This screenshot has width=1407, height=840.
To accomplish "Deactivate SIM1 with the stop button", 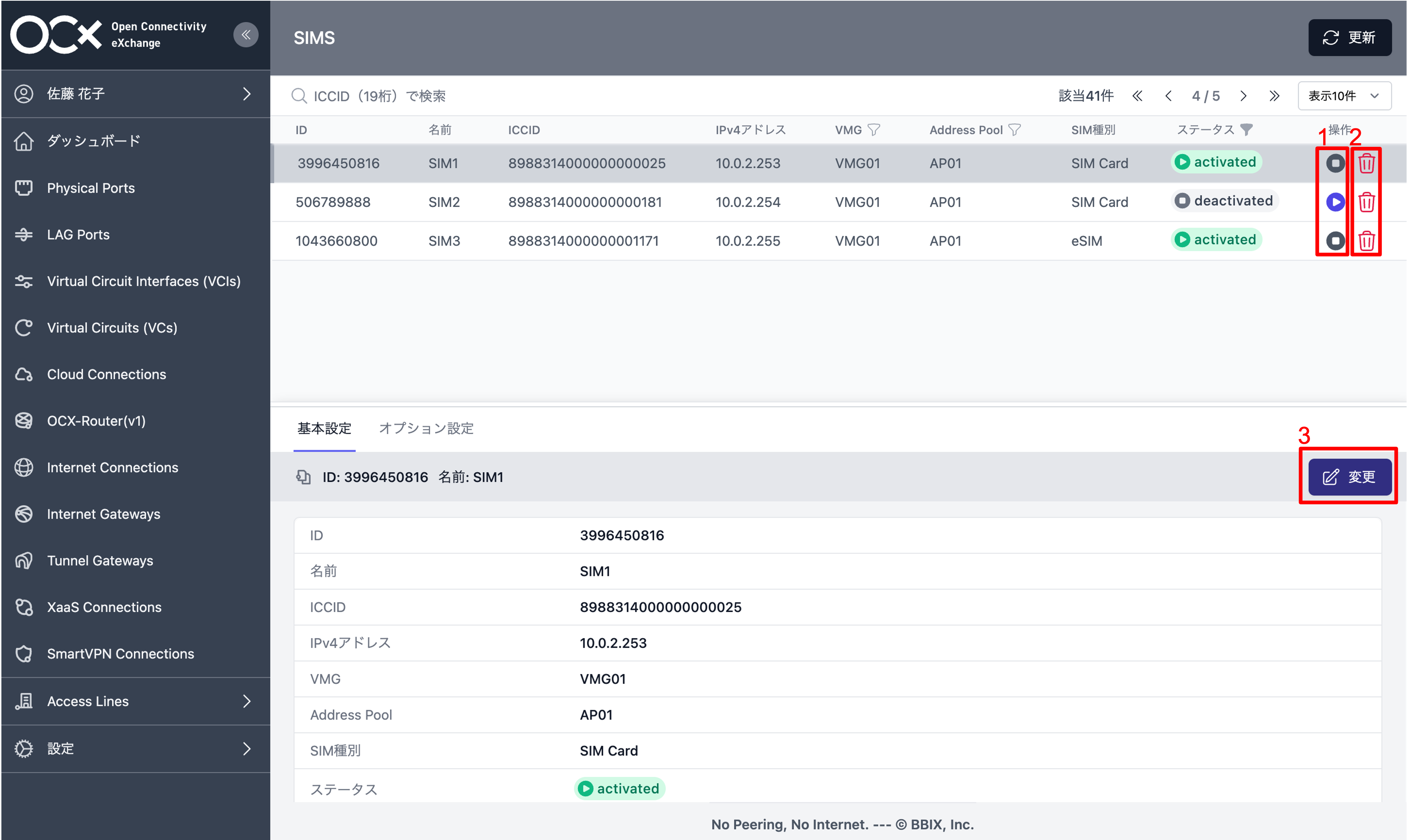I will pos(1335,163).
